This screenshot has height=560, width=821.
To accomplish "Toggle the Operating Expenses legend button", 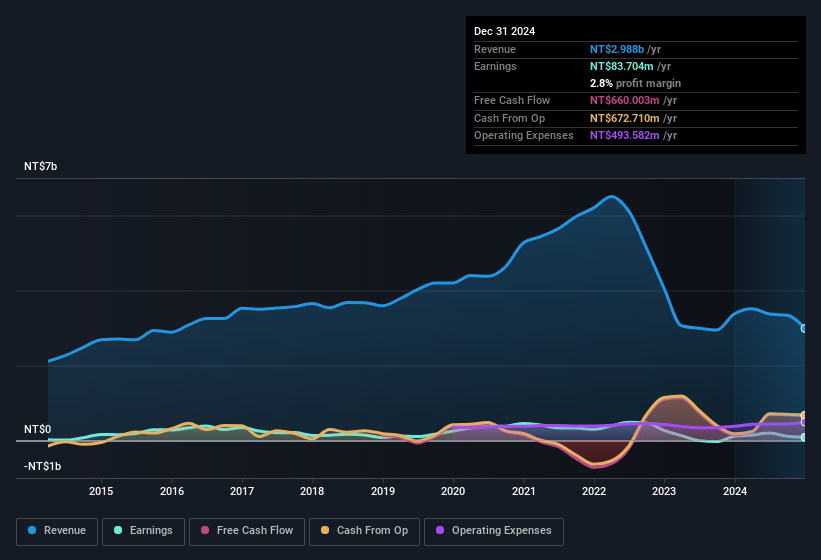I will click(x=493, y=531).
